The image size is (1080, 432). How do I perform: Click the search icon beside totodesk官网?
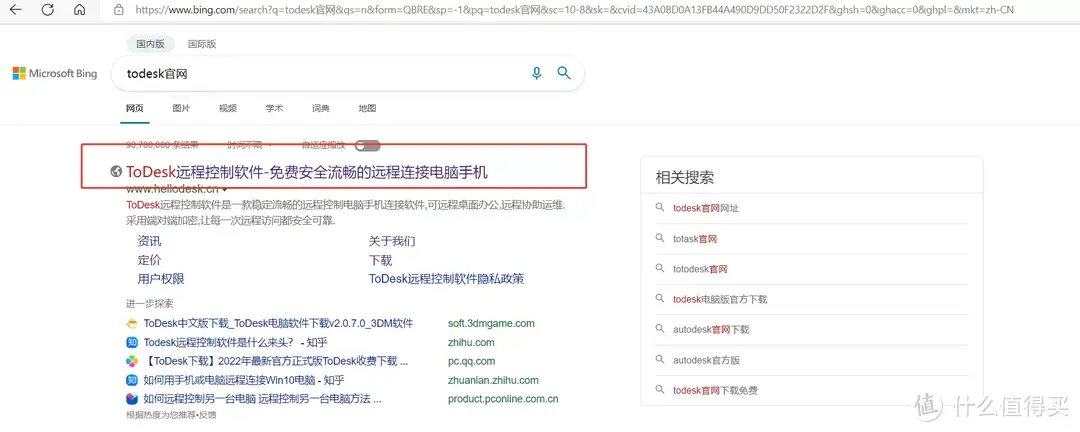(x=660, y=269)
